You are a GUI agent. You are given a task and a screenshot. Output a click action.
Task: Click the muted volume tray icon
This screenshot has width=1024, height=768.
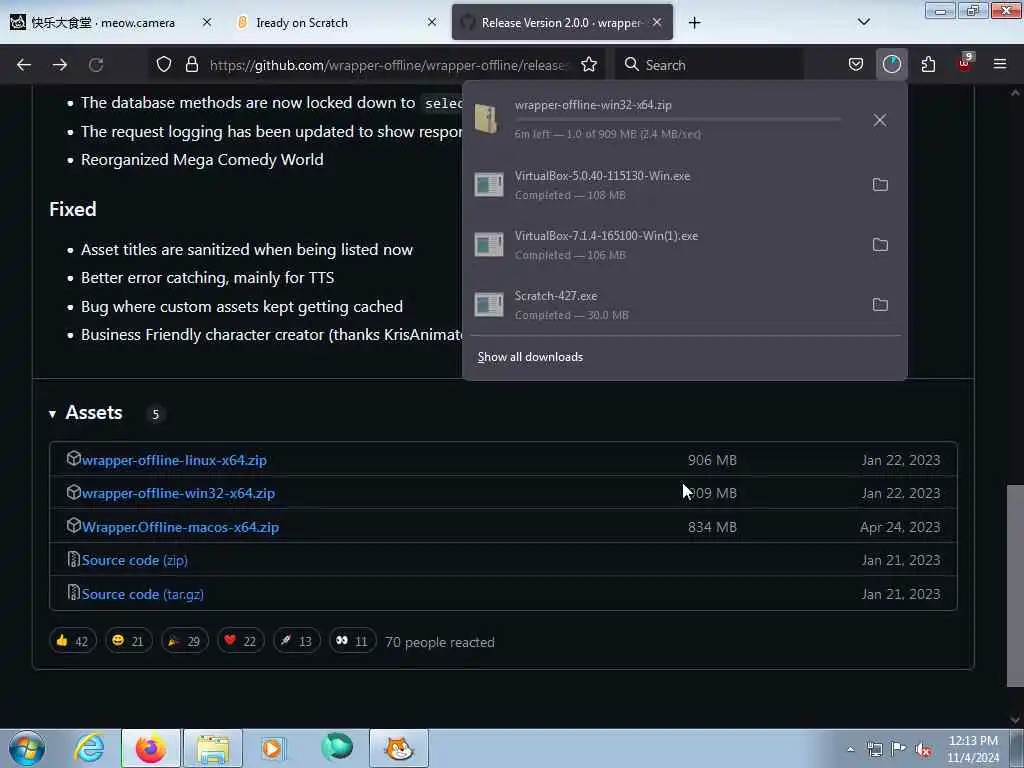click(923, 749)
